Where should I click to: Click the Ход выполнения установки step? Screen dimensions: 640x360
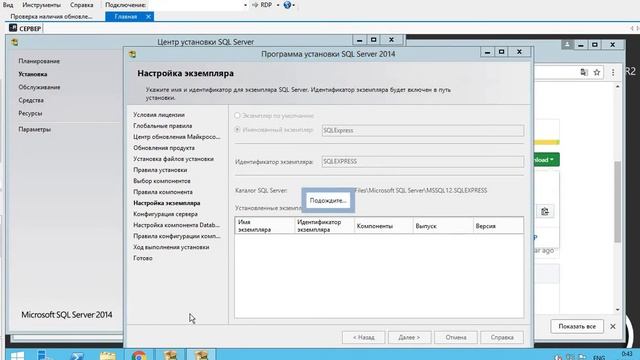[171, 247]
